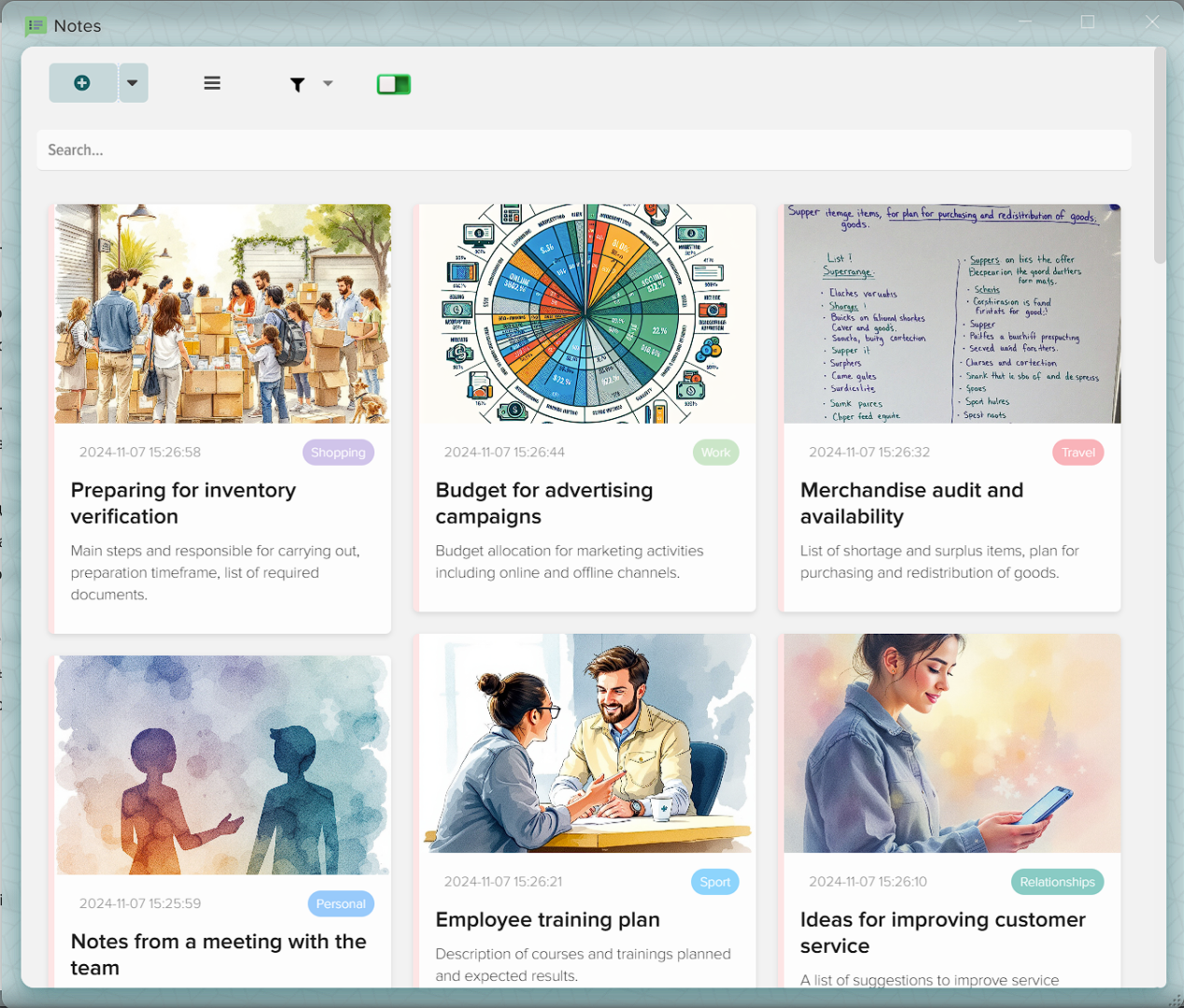The image size is (1184, 1008).
Task: Click the Shopping tag
Action: [x=338, y=453]
